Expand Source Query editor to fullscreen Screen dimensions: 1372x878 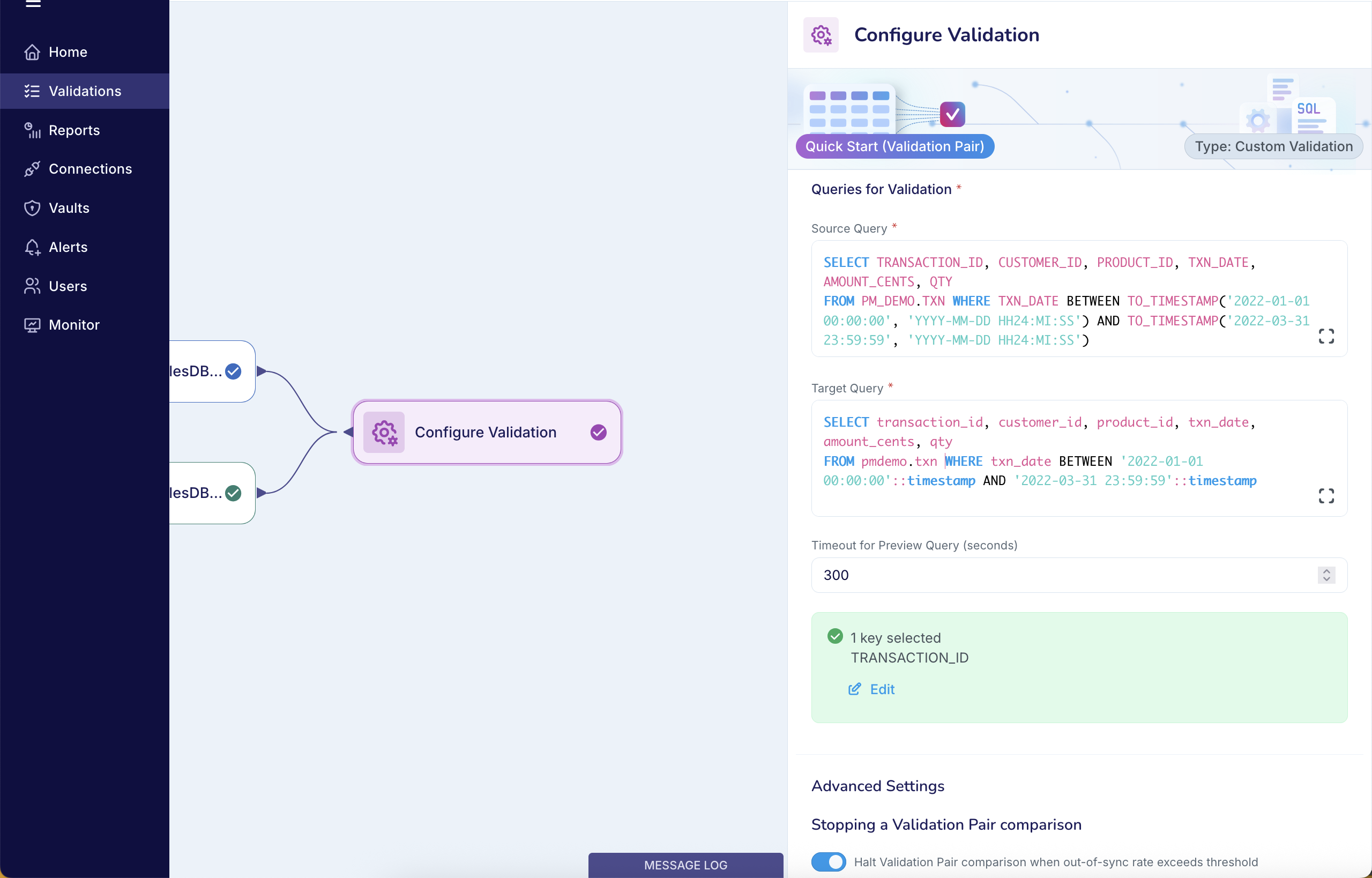1326,337
